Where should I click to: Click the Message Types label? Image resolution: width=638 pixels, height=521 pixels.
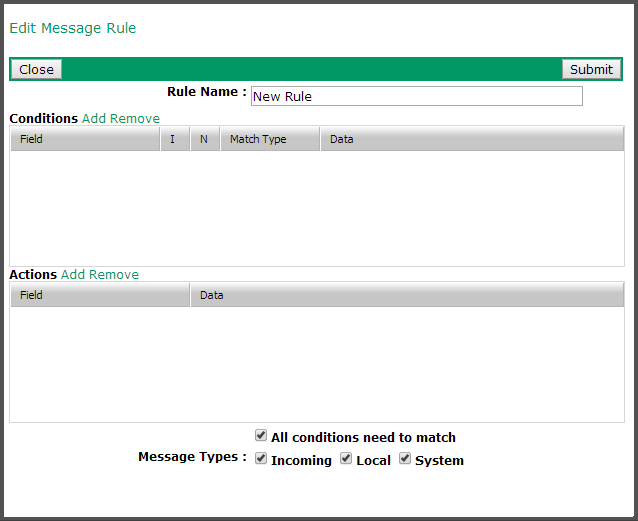192,457
